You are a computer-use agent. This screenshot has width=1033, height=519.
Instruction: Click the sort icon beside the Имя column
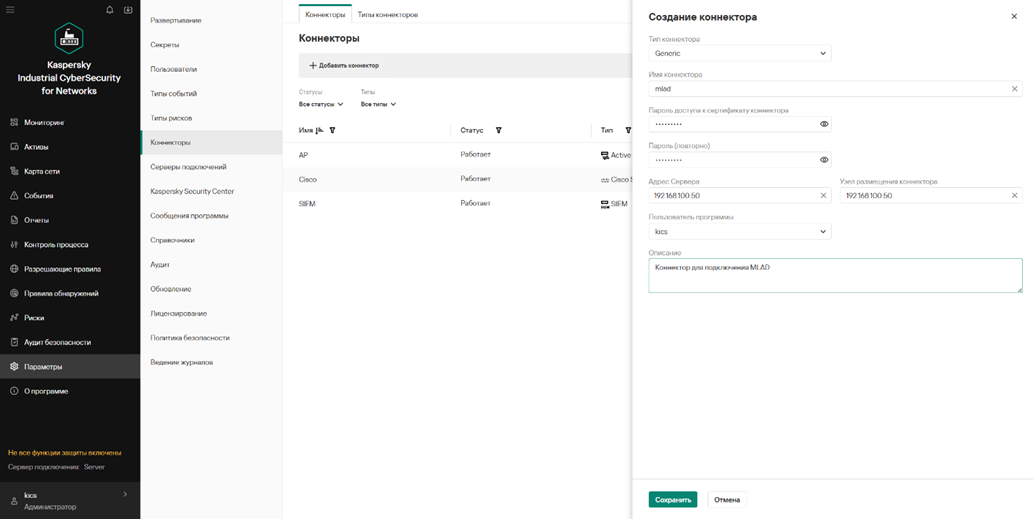tap(319, 130)
